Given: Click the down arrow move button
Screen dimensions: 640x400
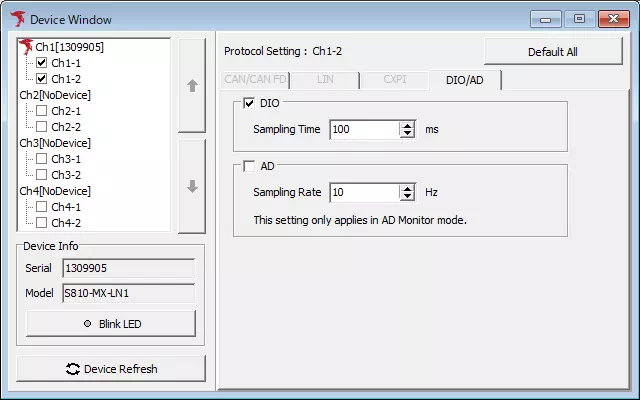Looking at the screenshot, I should pos(192,186).
